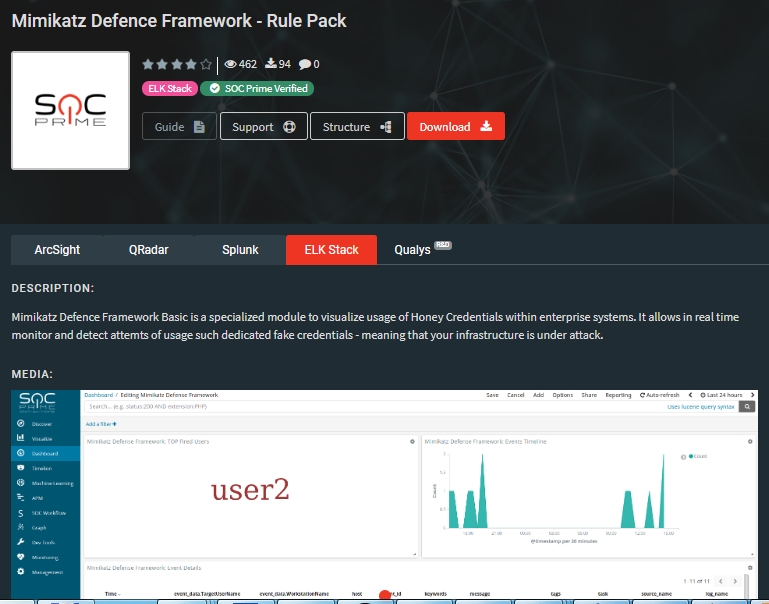Click the magnifier search submit button
The image size is (769, 604).
click(x=747, y=406)
